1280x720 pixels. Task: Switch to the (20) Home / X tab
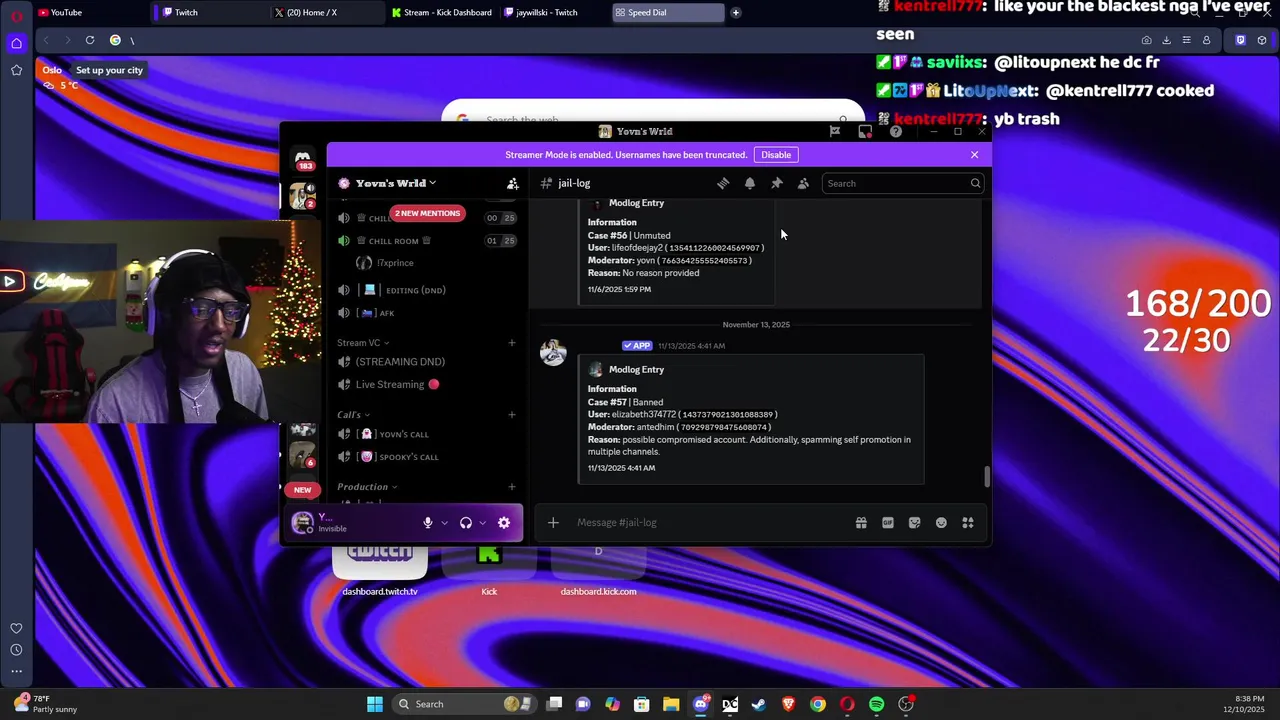[x=327, y=12]
